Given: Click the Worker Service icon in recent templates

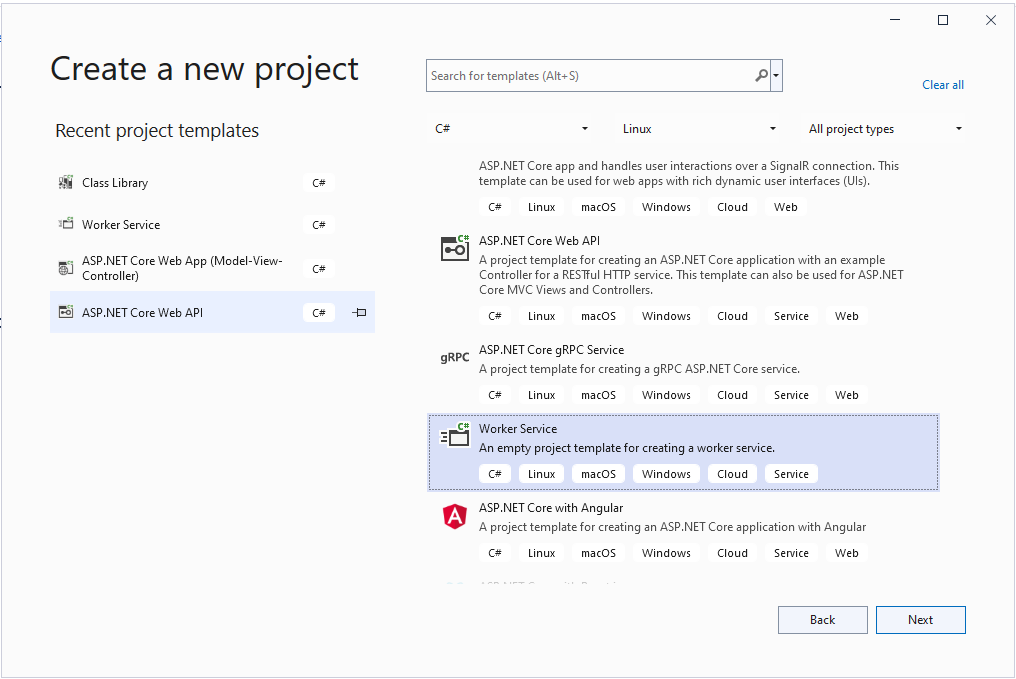Looking at the screenshot, I should pos(65,224).
